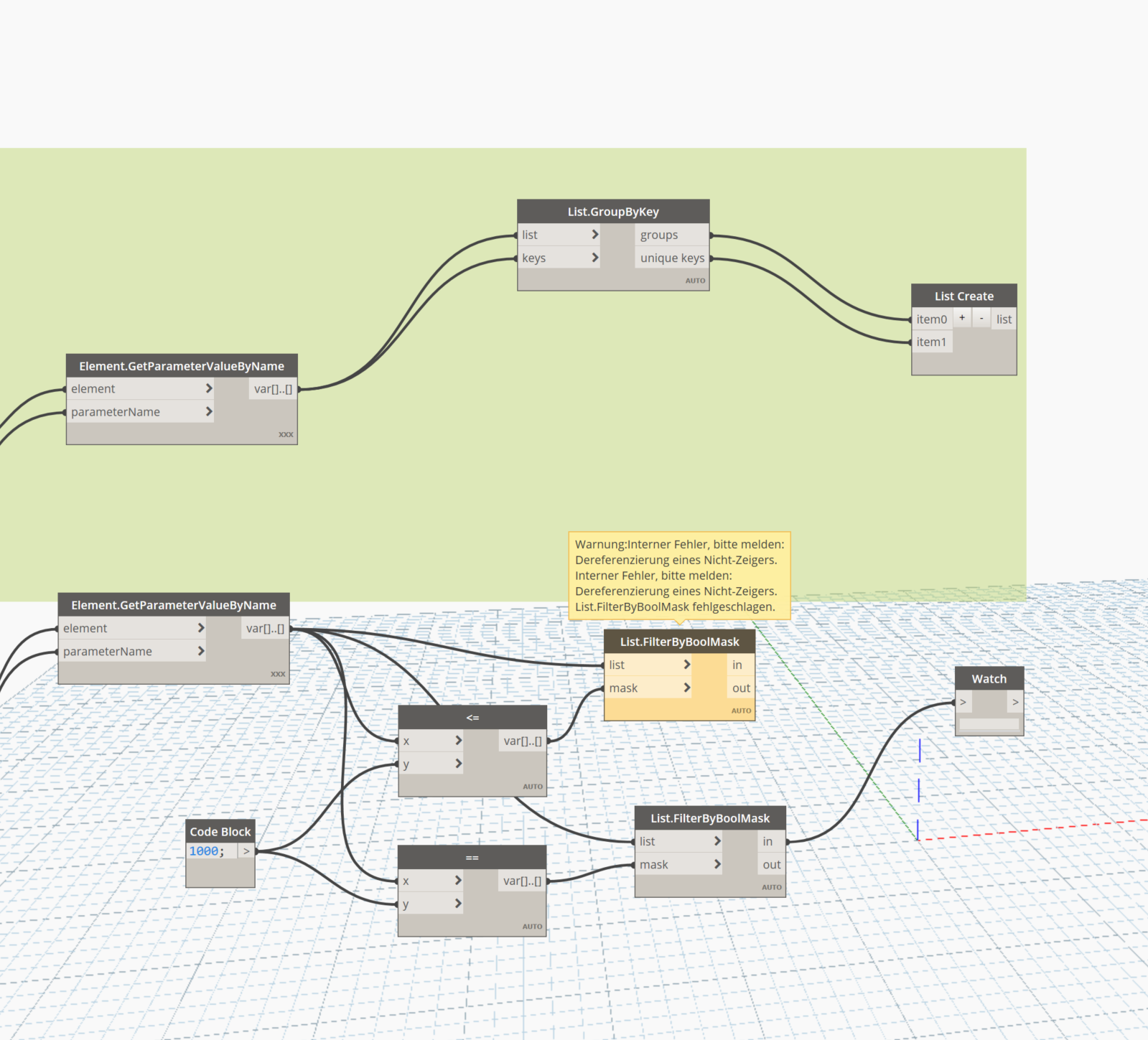Expand y input chevron on == node
The image size is (1148, 1040).
[x=458, y=904]
